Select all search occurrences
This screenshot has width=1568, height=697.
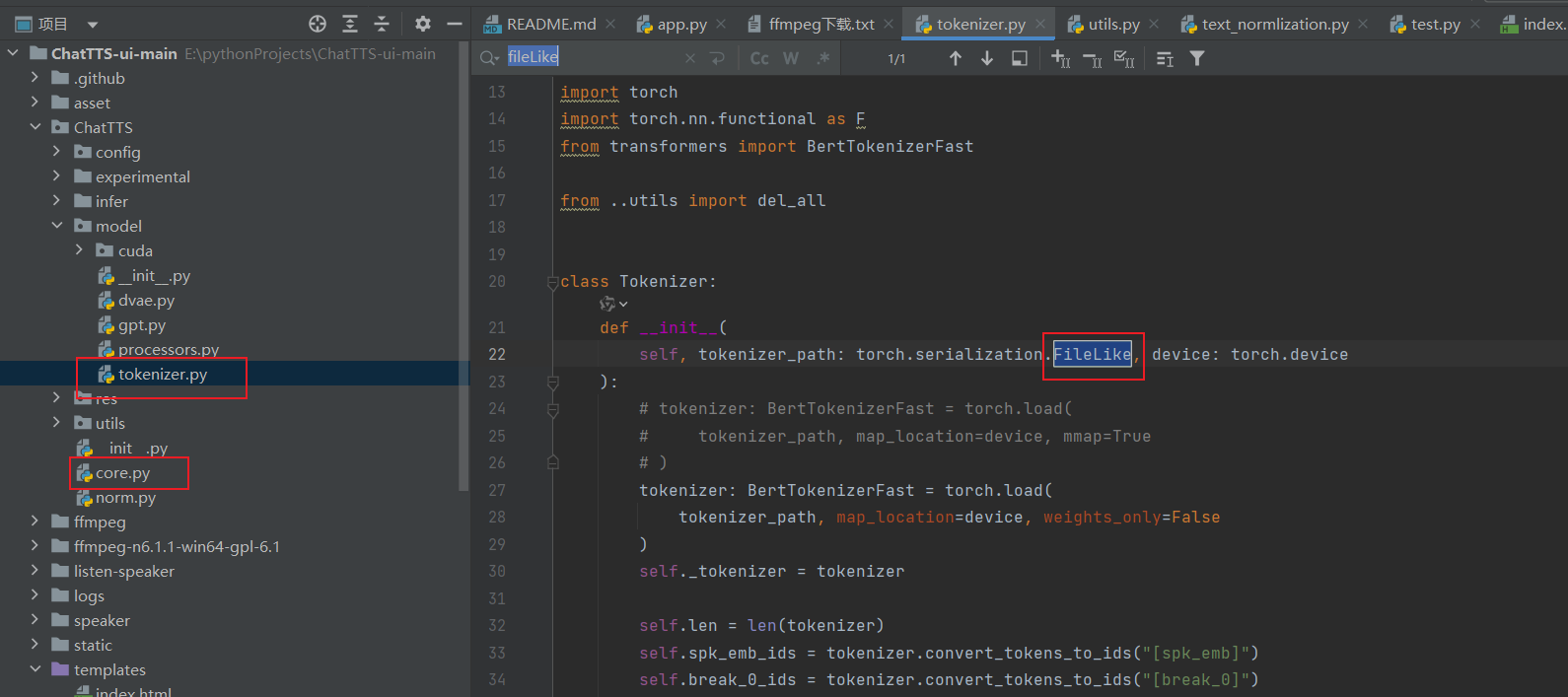click(1124, 59)
